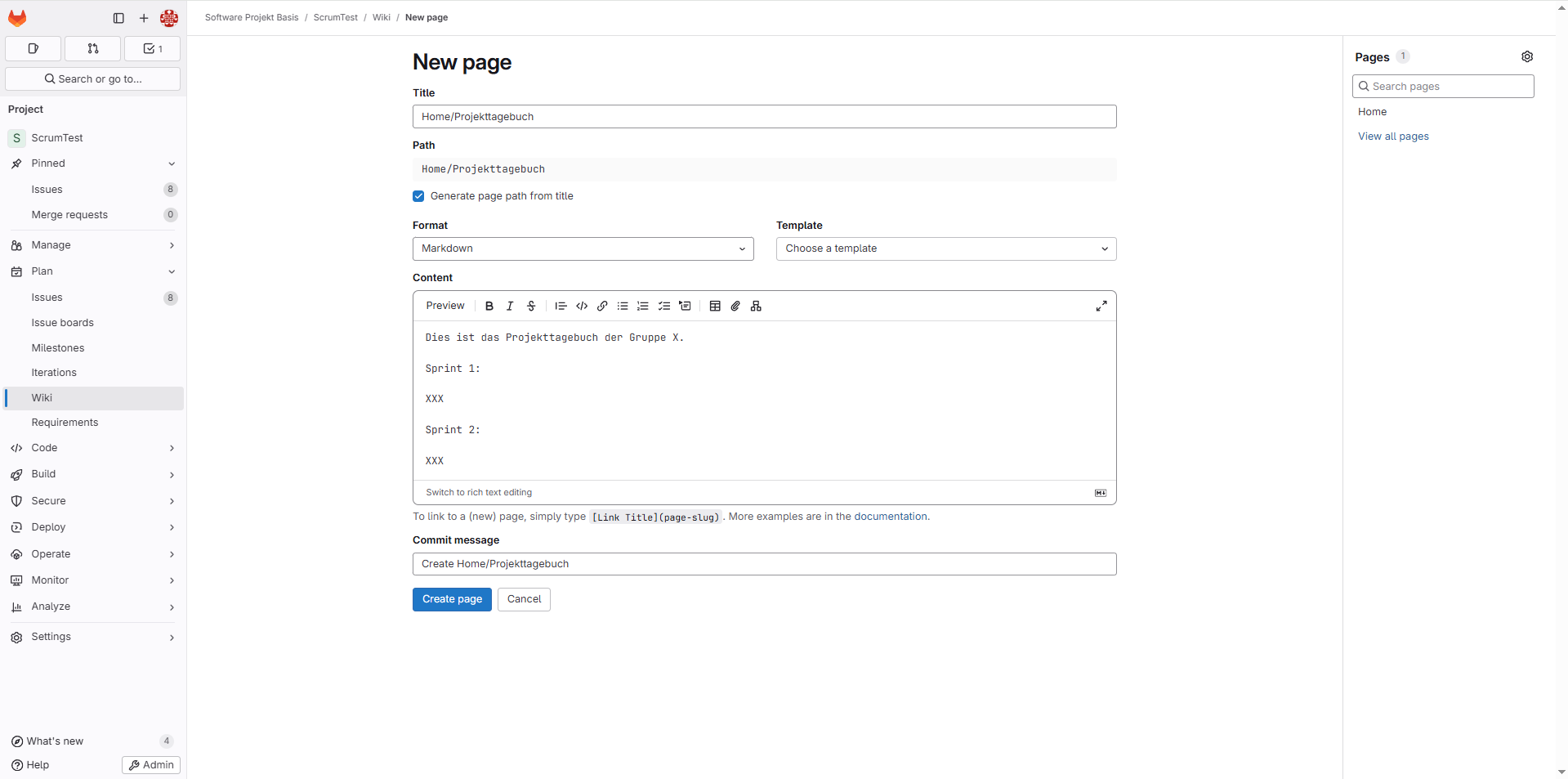Apply bold formatting in the editor toolbar
1568x779 pixels.
(x=489, y=306)
